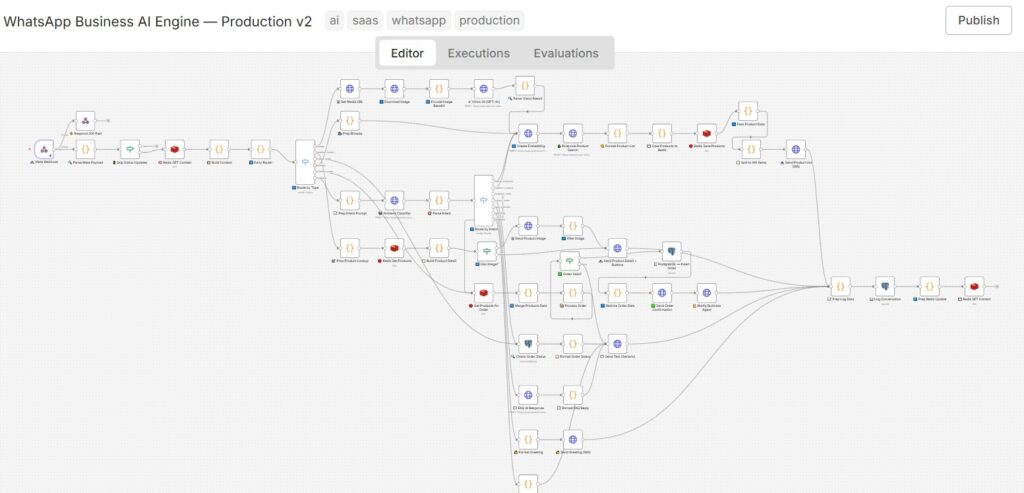The height and width of the screenshot is (493, 1024).
Task: Open the Pinecone Product Search node
Action: pyautogui.click(x=573, y=133)
